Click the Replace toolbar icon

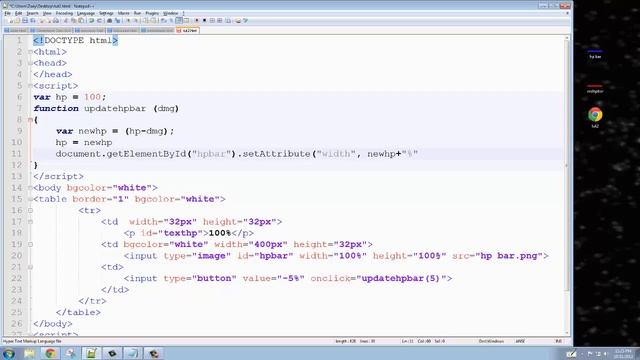118,20
